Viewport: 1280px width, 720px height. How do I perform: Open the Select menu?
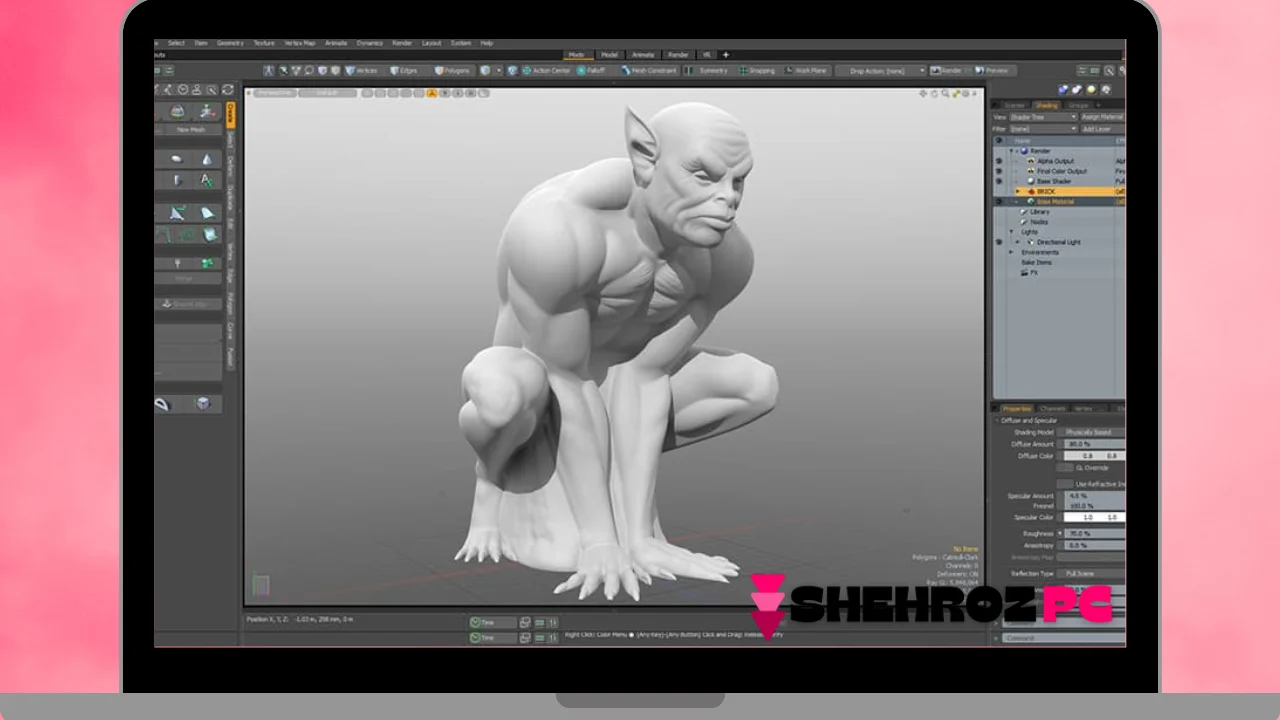coord(176,43)
